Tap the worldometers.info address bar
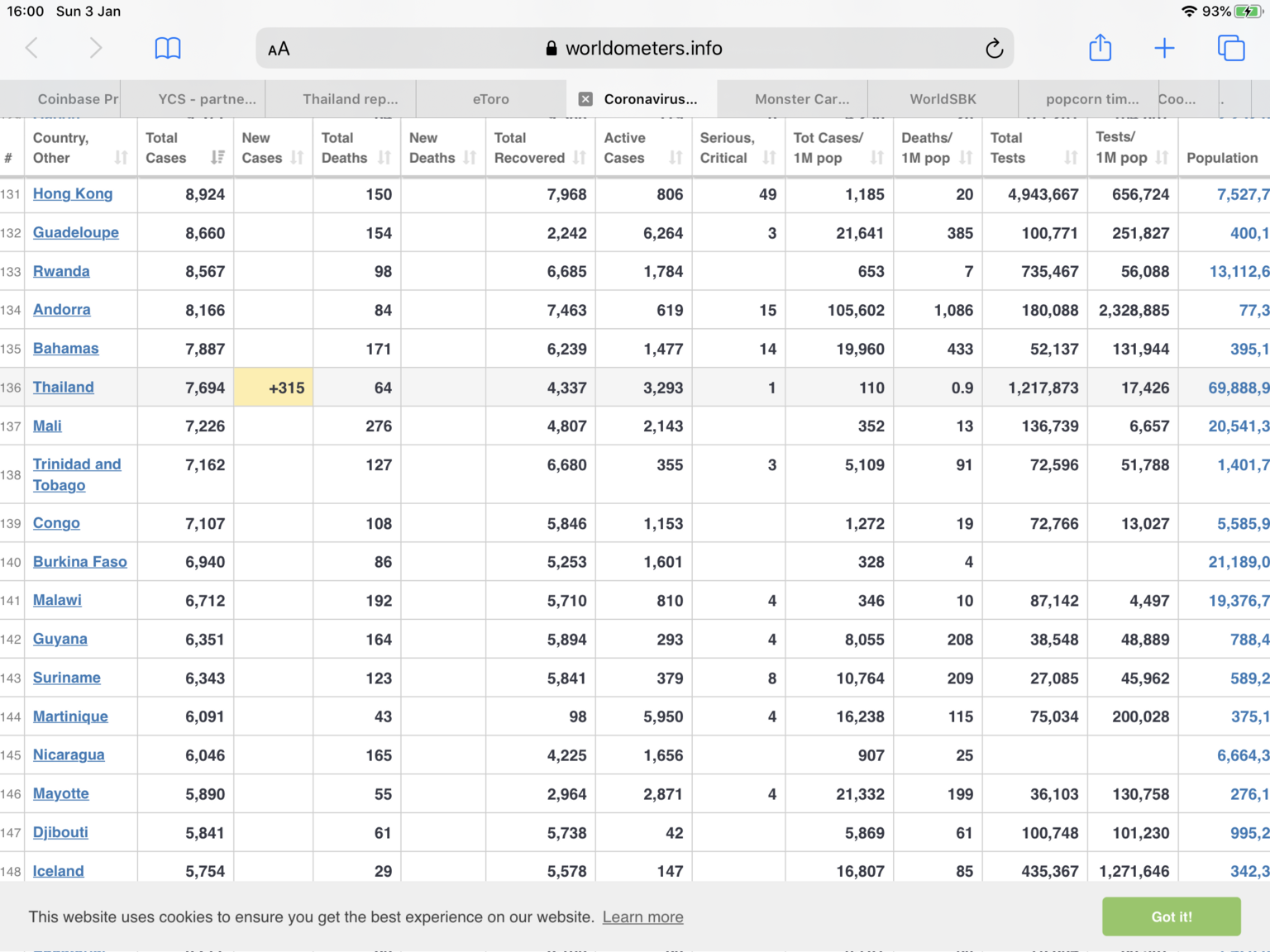This screenshot has height=952, width=1270. pos(634,48)
